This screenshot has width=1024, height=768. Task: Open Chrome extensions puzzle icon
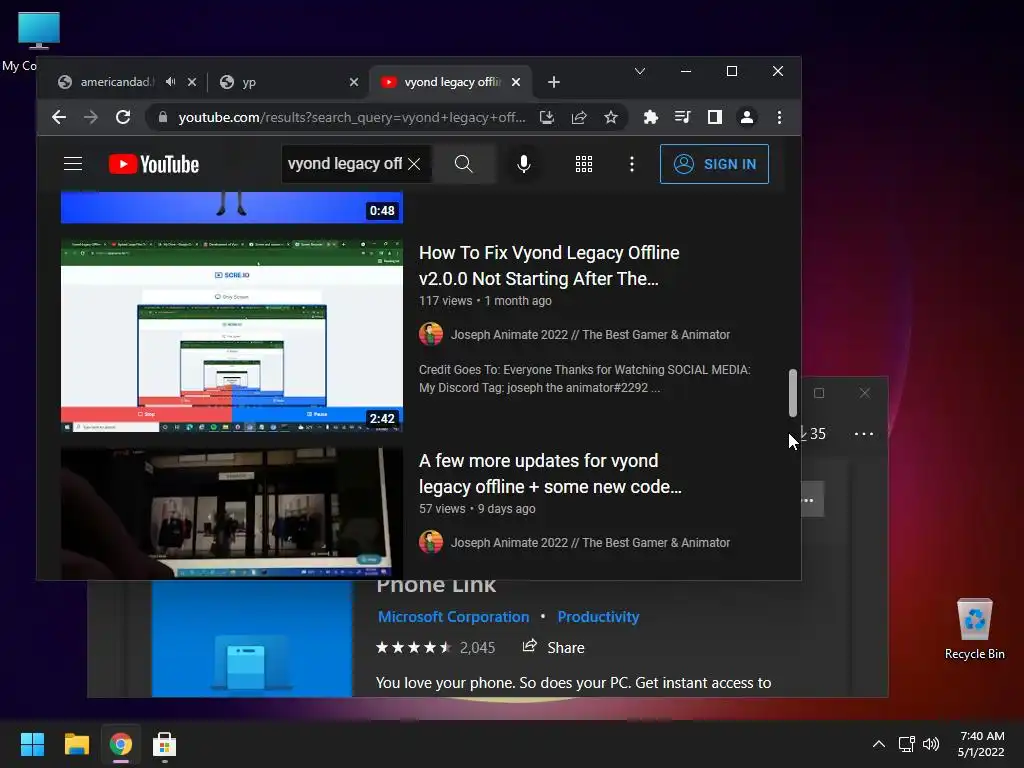click(x=650, y=117)
